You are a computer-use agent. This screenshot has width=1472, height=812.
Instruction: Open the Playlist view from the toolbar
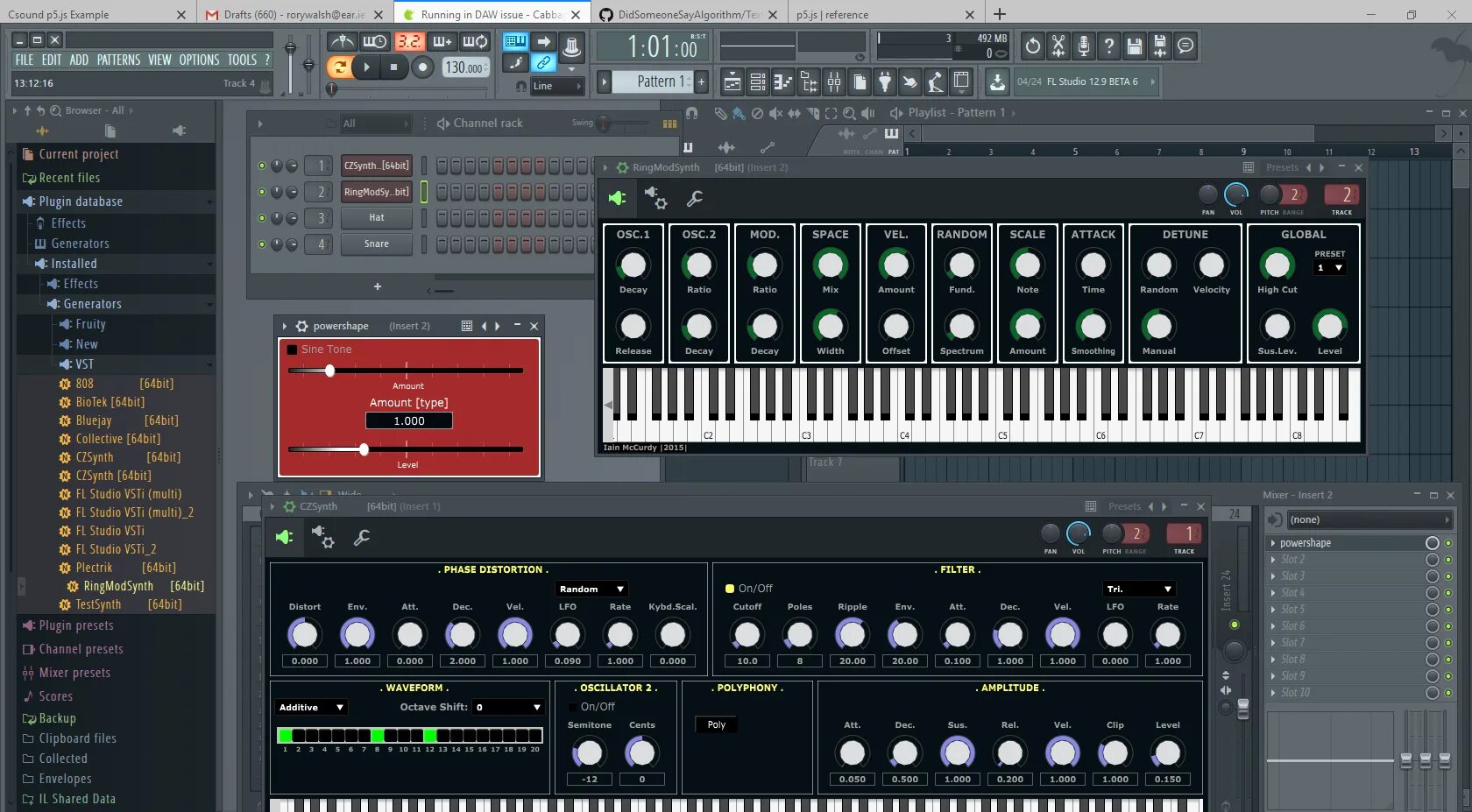(732, 82)
